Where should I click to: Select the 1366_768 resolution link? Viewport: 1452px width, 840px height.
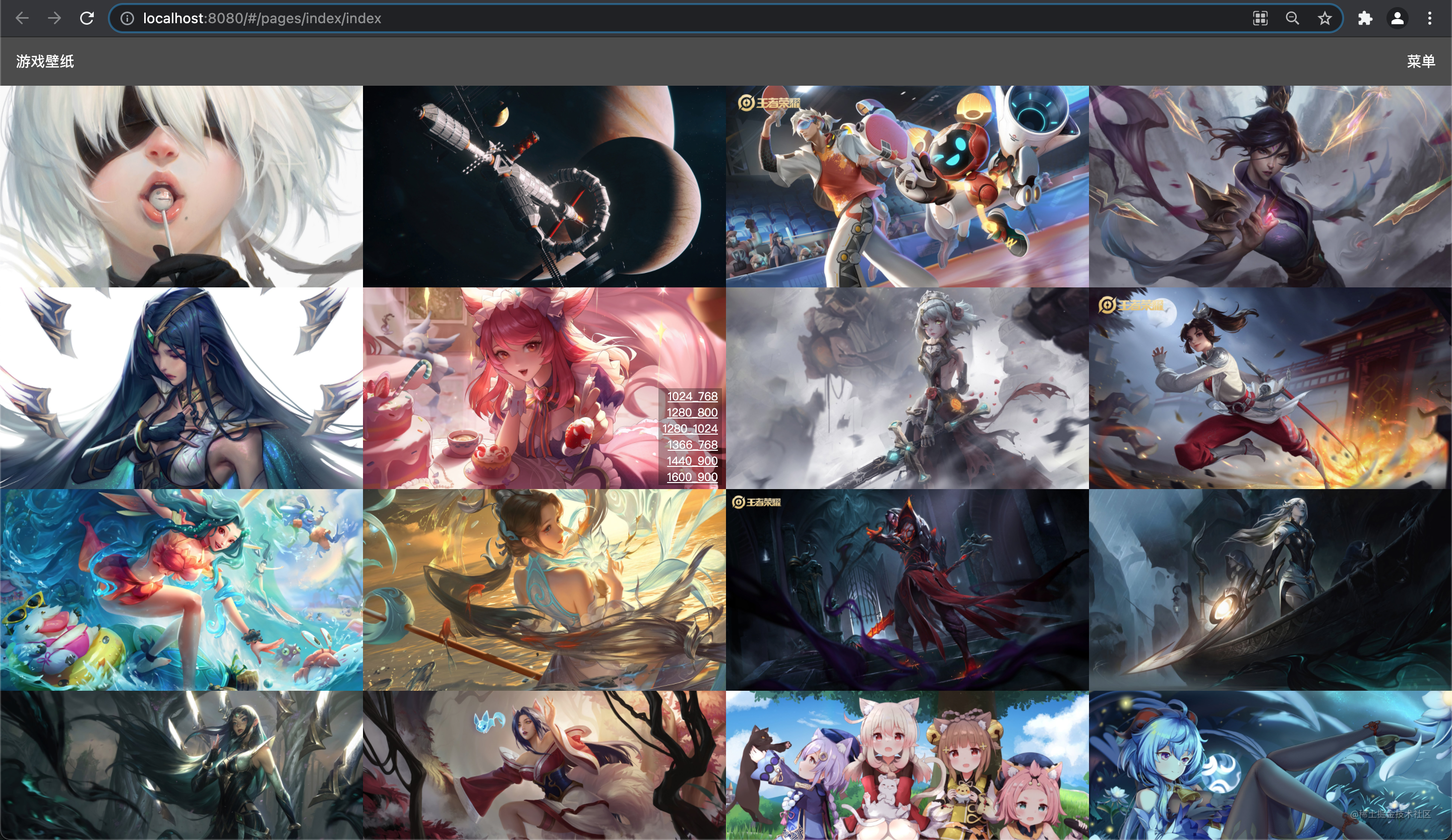692,445
